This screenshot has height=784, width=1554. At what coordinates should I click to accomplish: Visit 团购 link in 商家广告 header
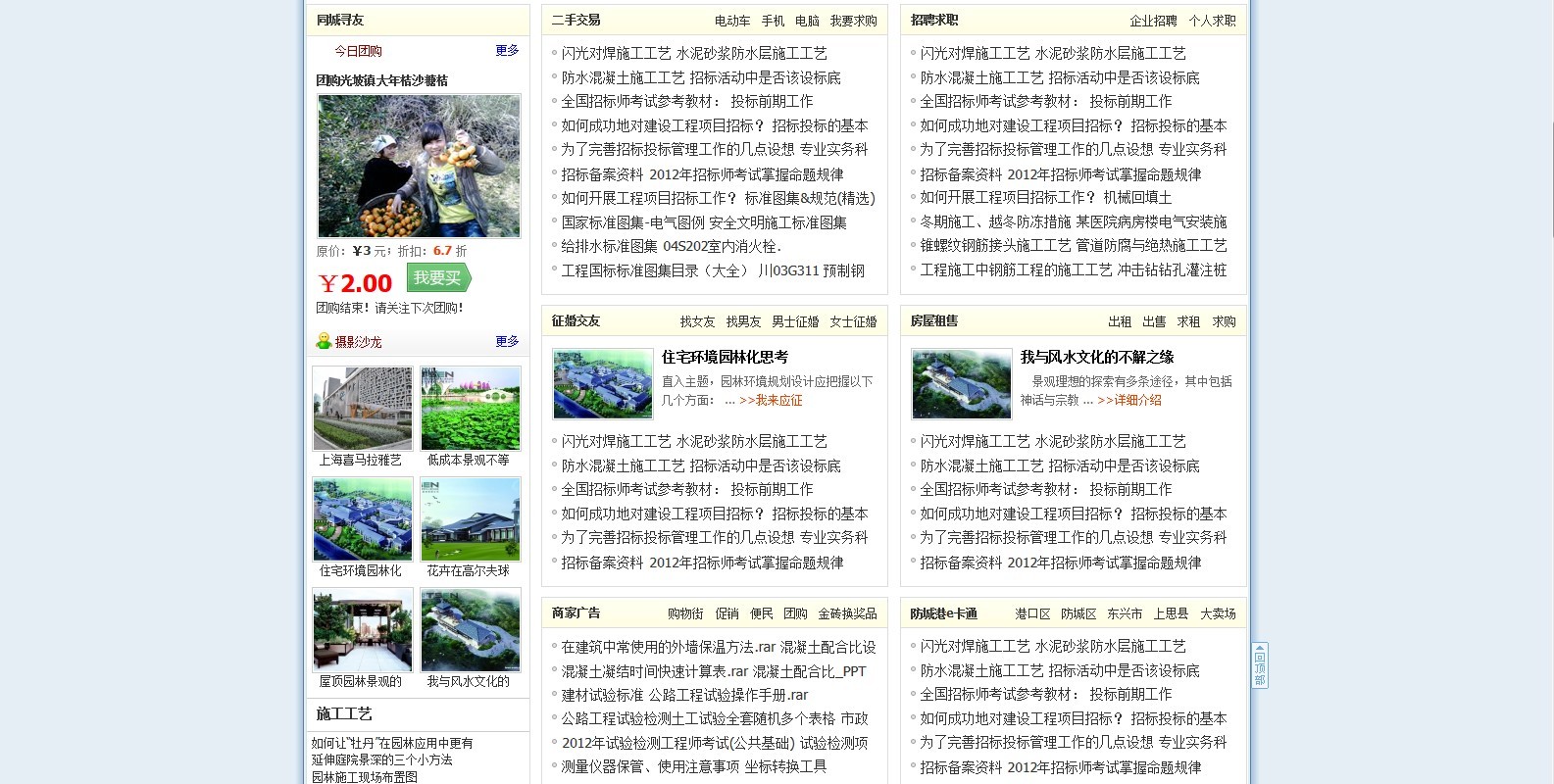pos(795,613)
